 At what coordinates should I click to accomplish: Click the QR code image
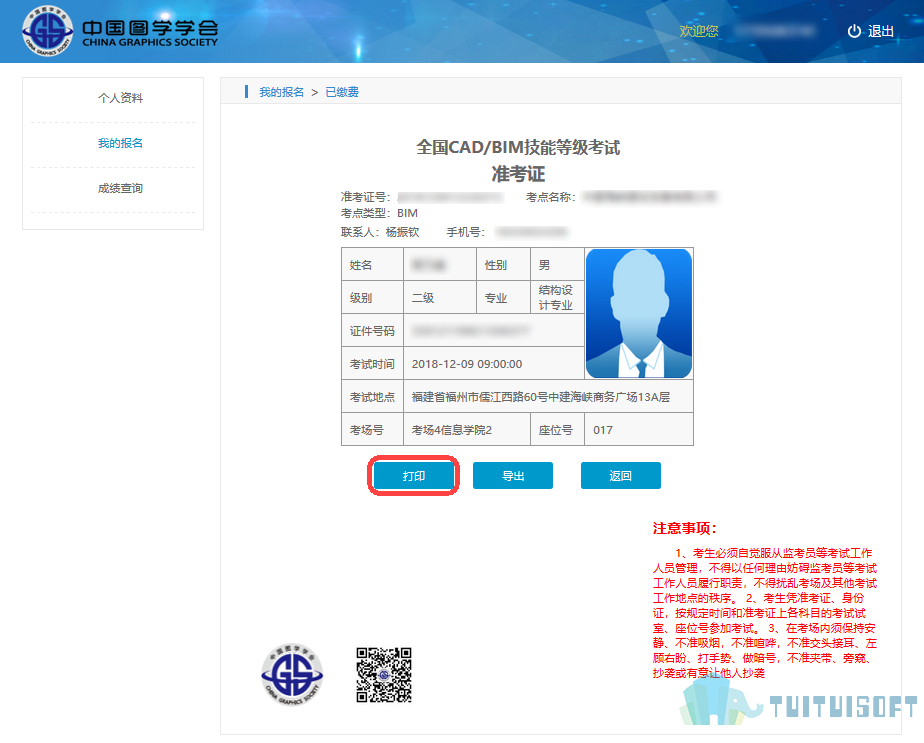point(384,675)
